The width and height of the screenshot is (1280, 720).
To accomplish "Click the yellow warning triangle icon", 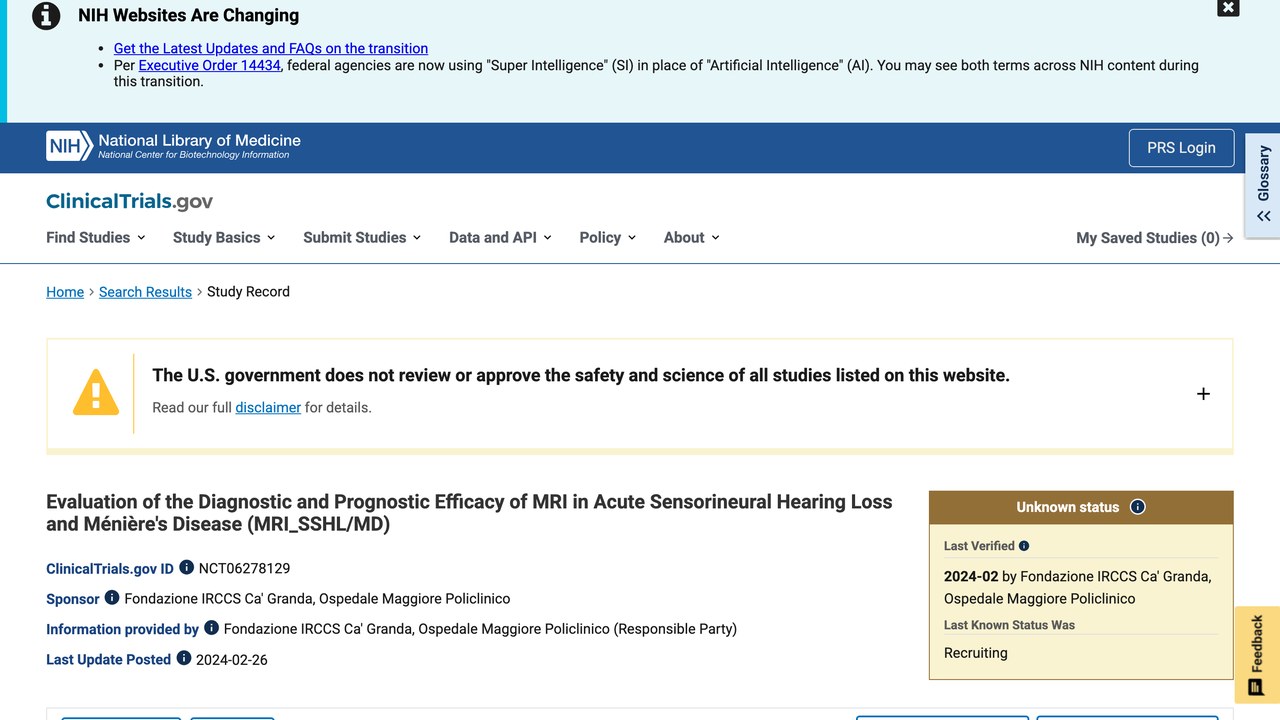I will (96, 392).
